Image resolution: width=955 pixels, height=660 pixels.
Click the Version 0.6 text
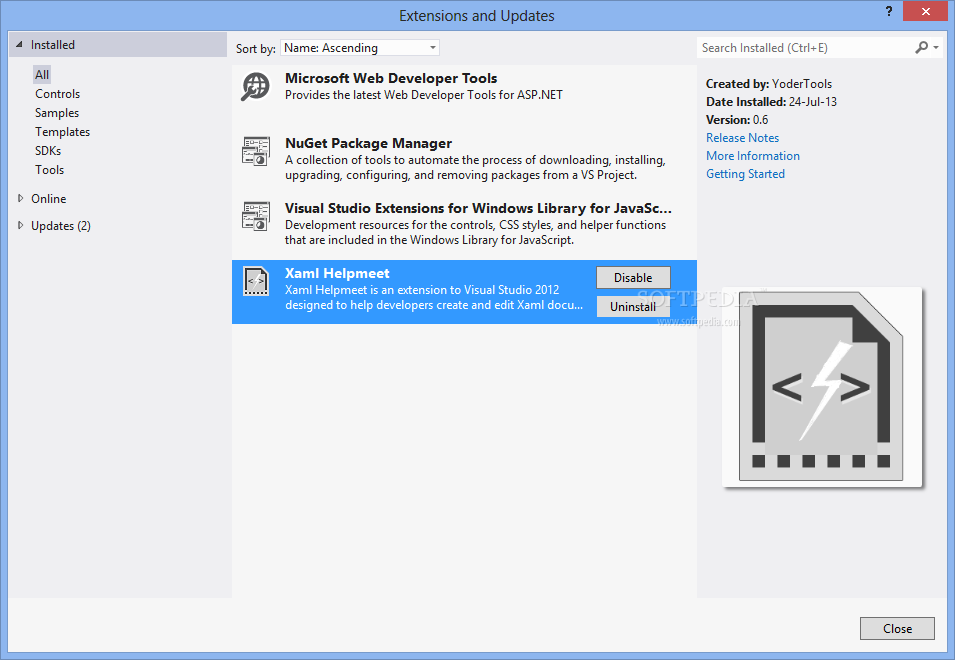[x=737, y=120]
